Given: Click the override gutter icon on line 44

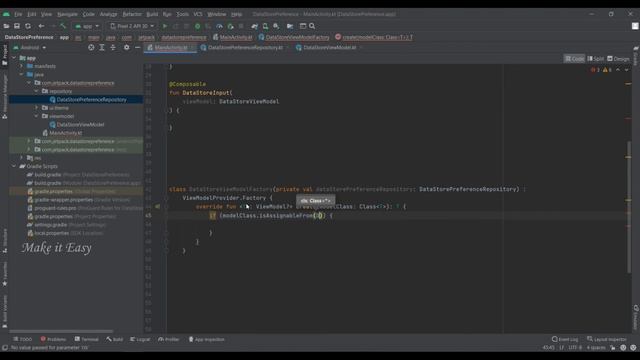Looking at the screenshot, I should tap(157, 207).
